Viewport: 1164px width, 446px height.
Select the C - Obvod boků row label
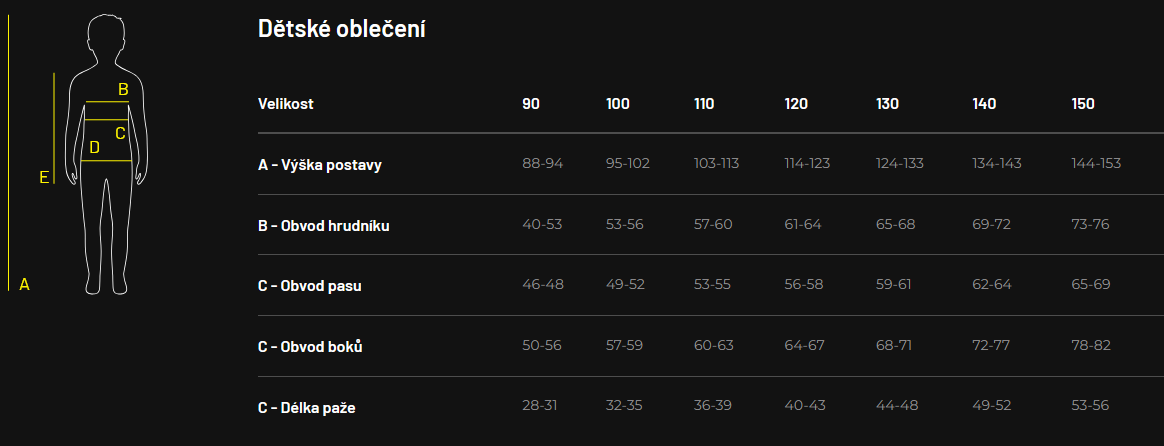(310, 347)
